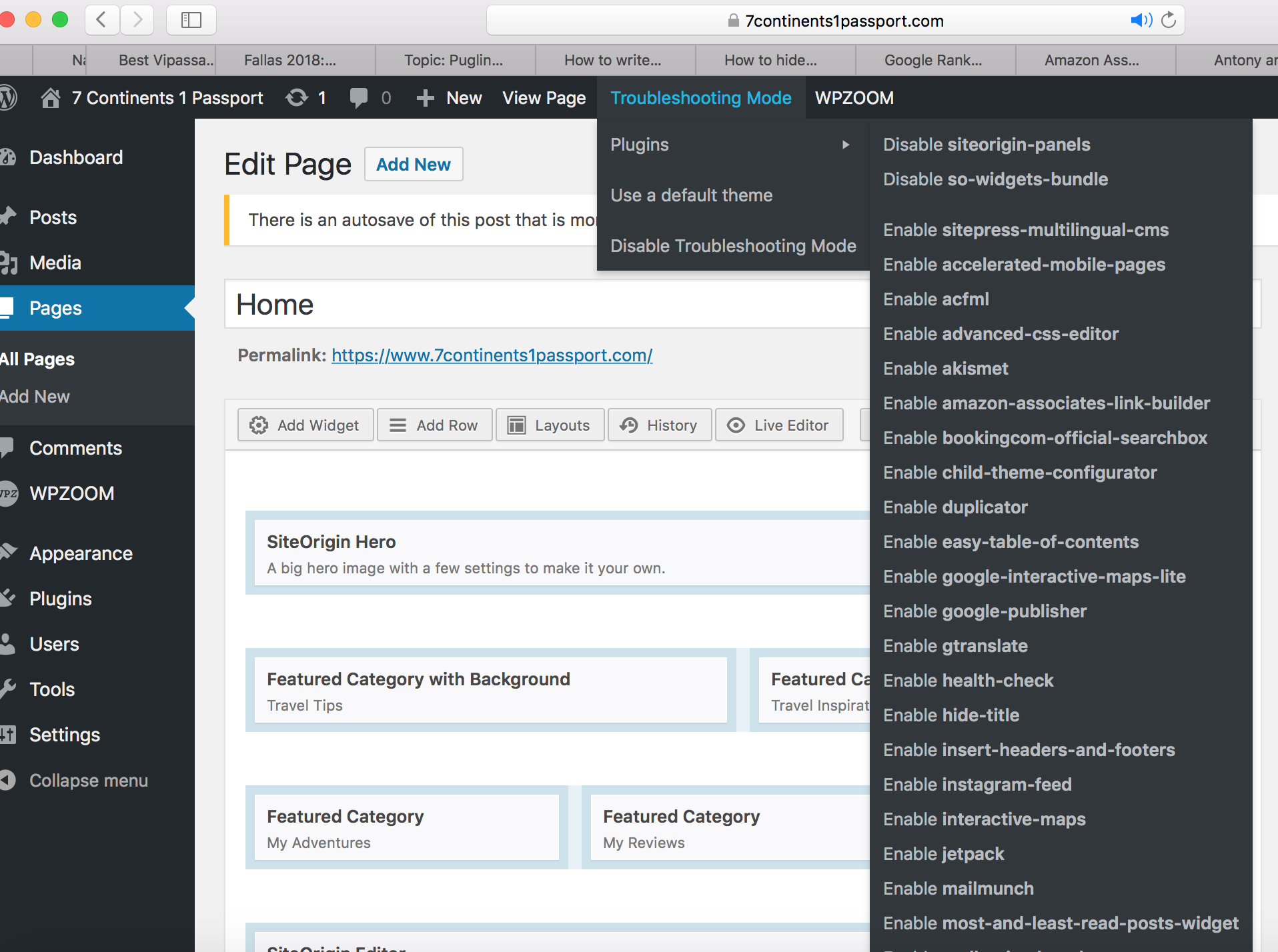Select Disable Troubleshooting Mode
This screenshot has width=1278, height=952.
[733, 246]
